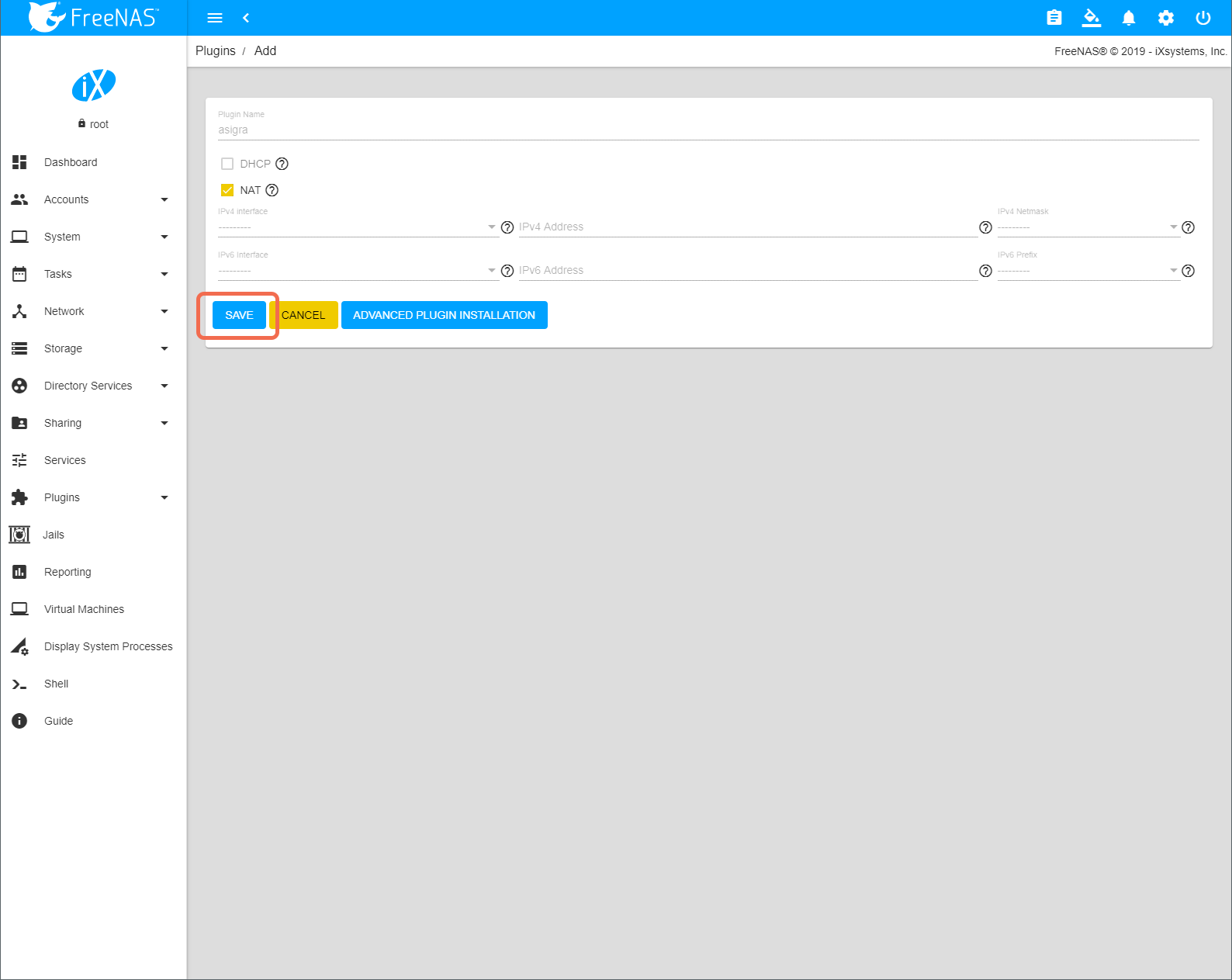This screenshot has width=1232, height=980.
Task: Click the power icon
Action: (x=1203, y=18)
